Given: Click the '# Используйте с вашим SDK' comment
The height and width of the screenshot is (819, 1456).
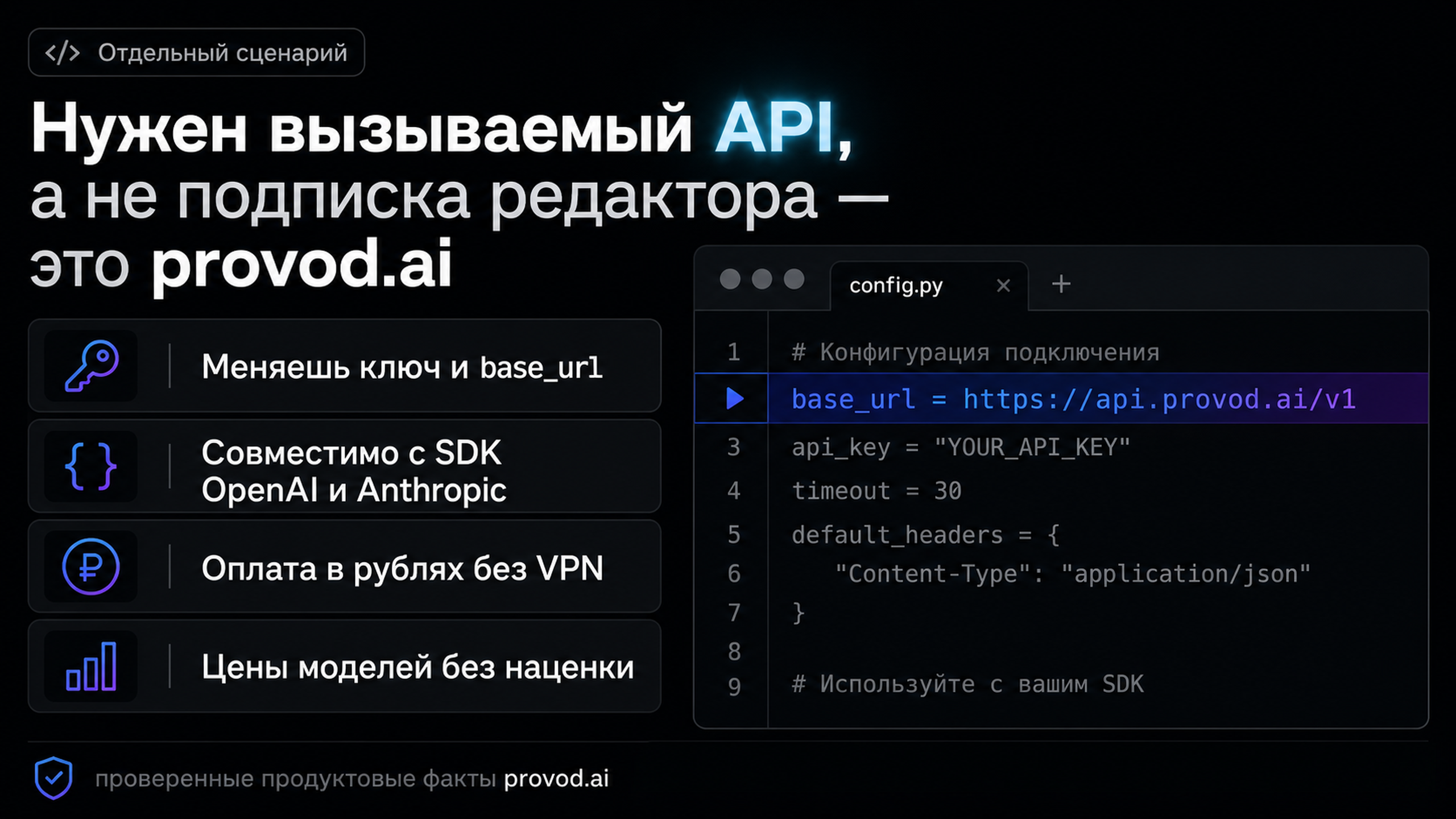Looking at the screenshot, I should [967, 684].
